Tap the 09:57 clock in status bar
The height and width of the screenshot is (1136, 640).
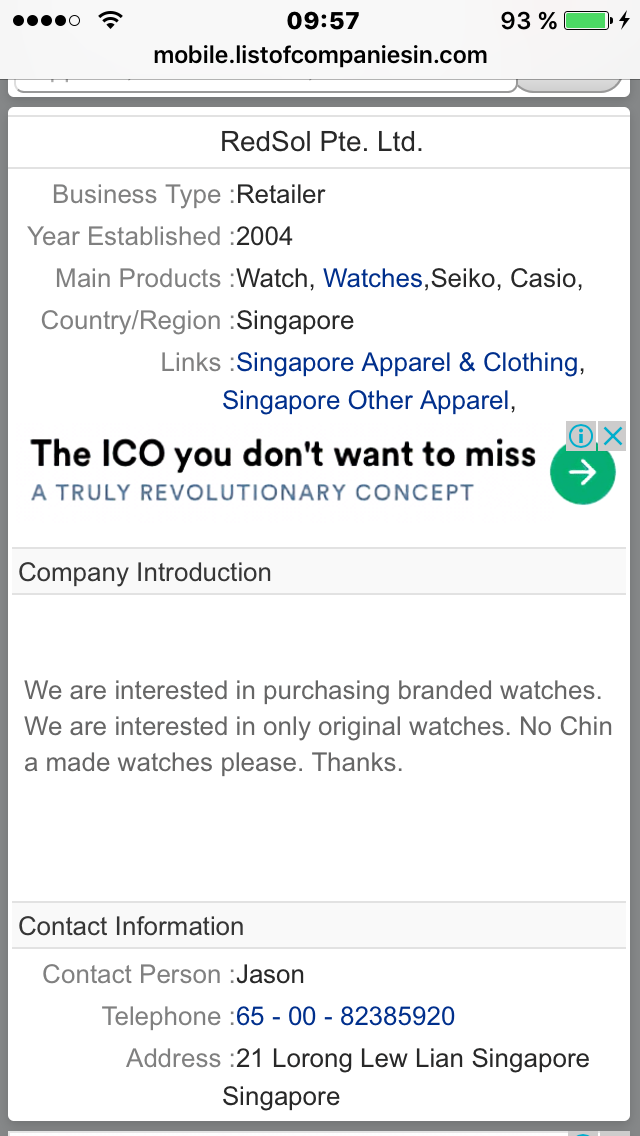(x=320, y=20)
